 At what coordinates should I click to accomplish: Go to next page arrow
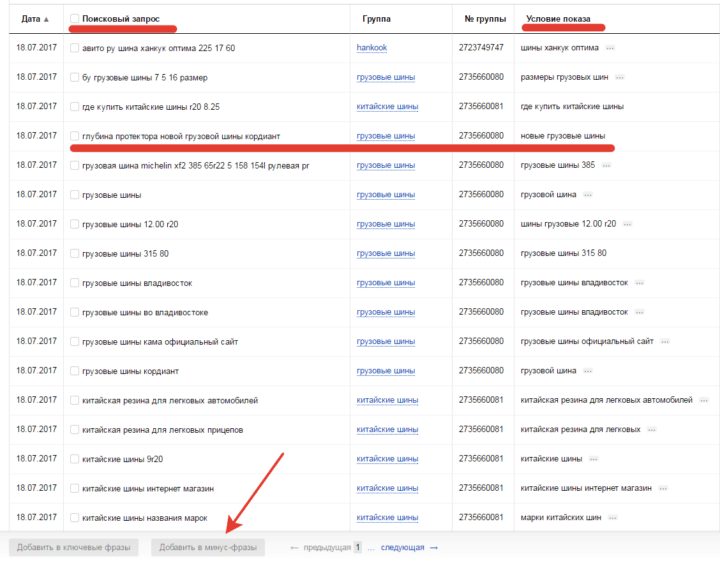[x=434, y=548]
